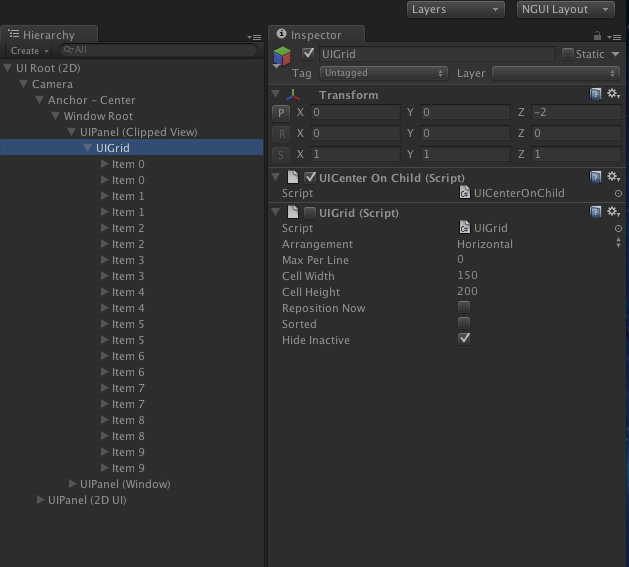Expand the UIPanel (Window) node
Viewport: 629px width, 567px height.
pos(72,484)
